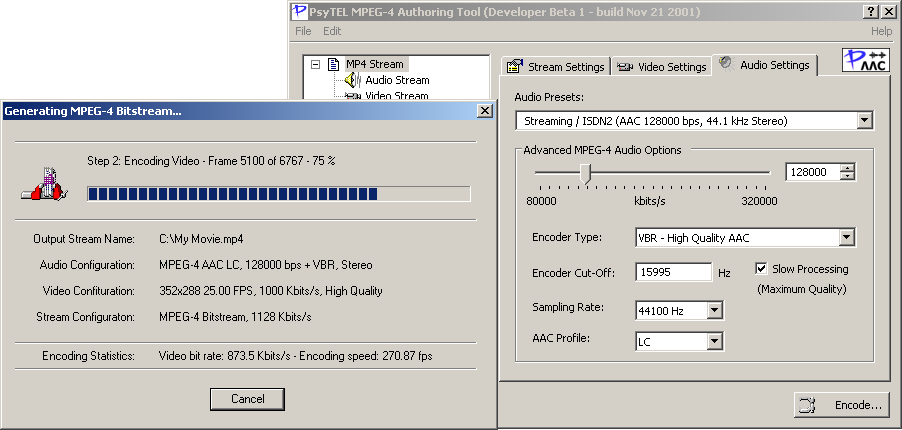Image resolution: width=902 pixels, height=430 pixels.
Task: Click the Audio Settings tab speaker icon
Action: (725, 63)
